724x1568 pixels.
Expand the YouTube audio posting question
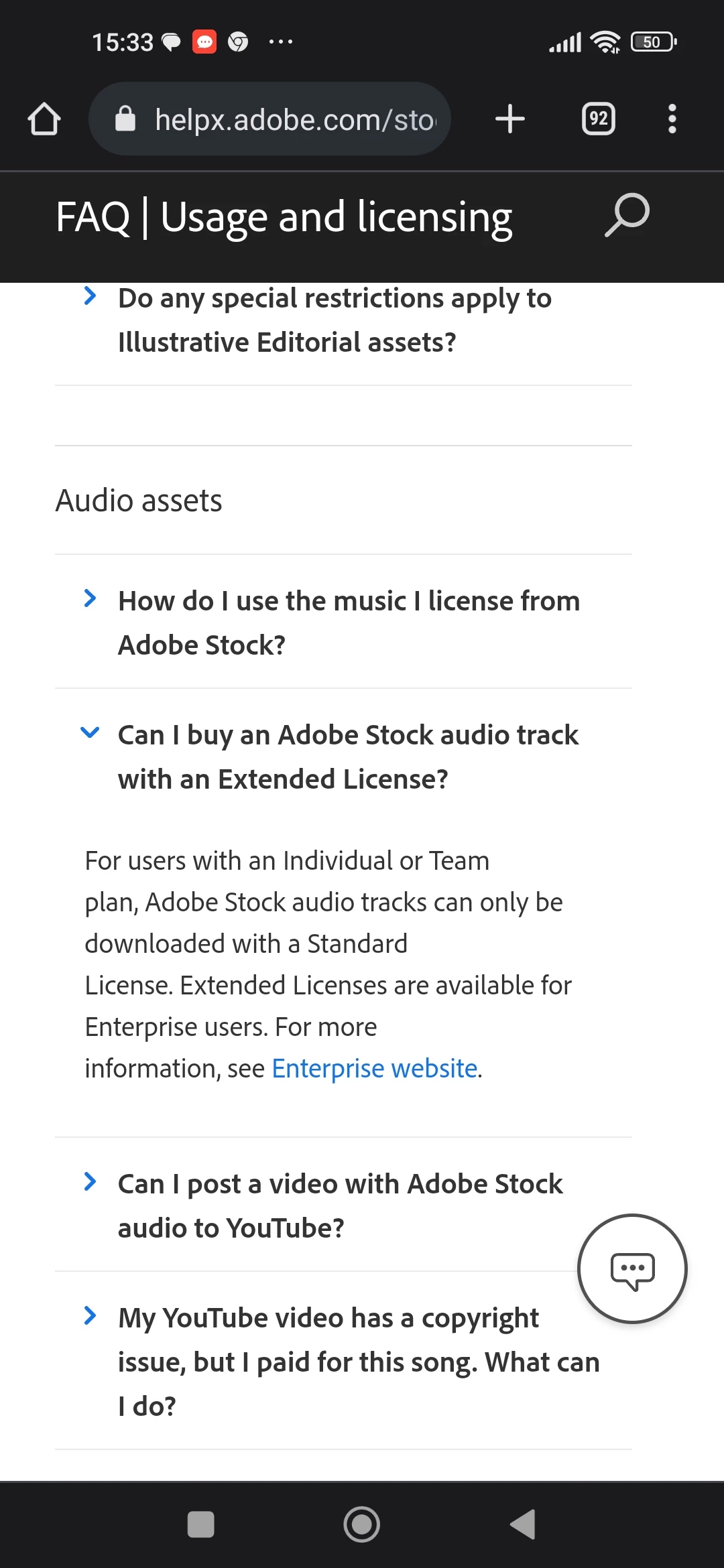pyautogui.click(x=341, y=1205)
